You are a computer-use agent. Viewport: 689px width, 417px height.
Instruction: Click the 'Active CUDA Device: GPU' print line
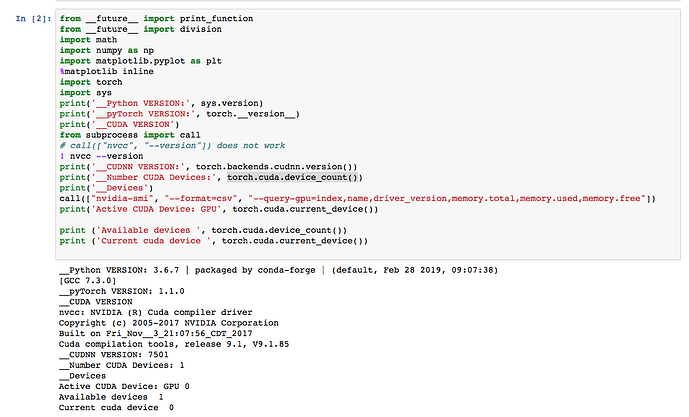pyautogui.click(x=219, y=209)
